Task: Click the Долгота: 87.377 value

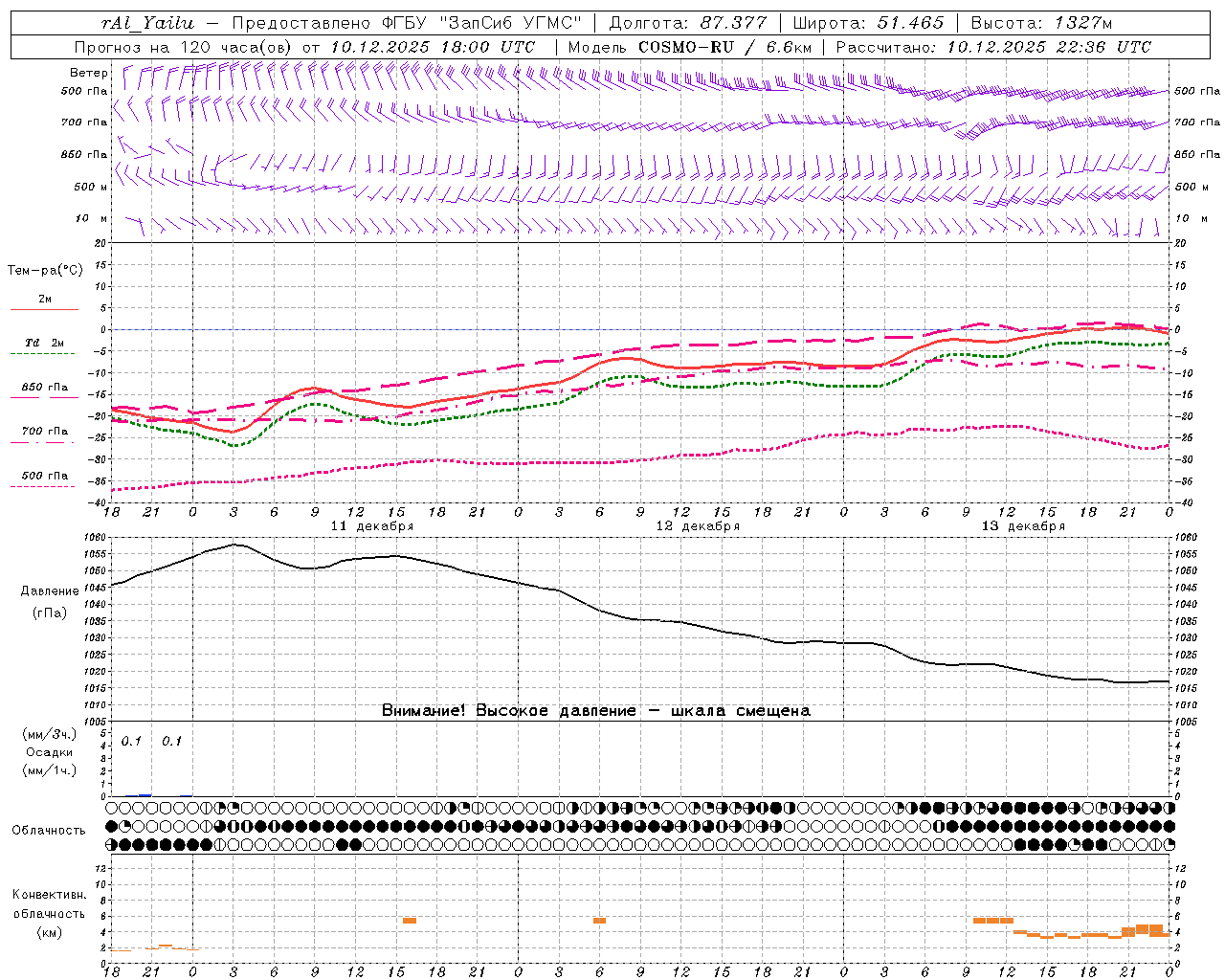Action: tap(688, 23)
